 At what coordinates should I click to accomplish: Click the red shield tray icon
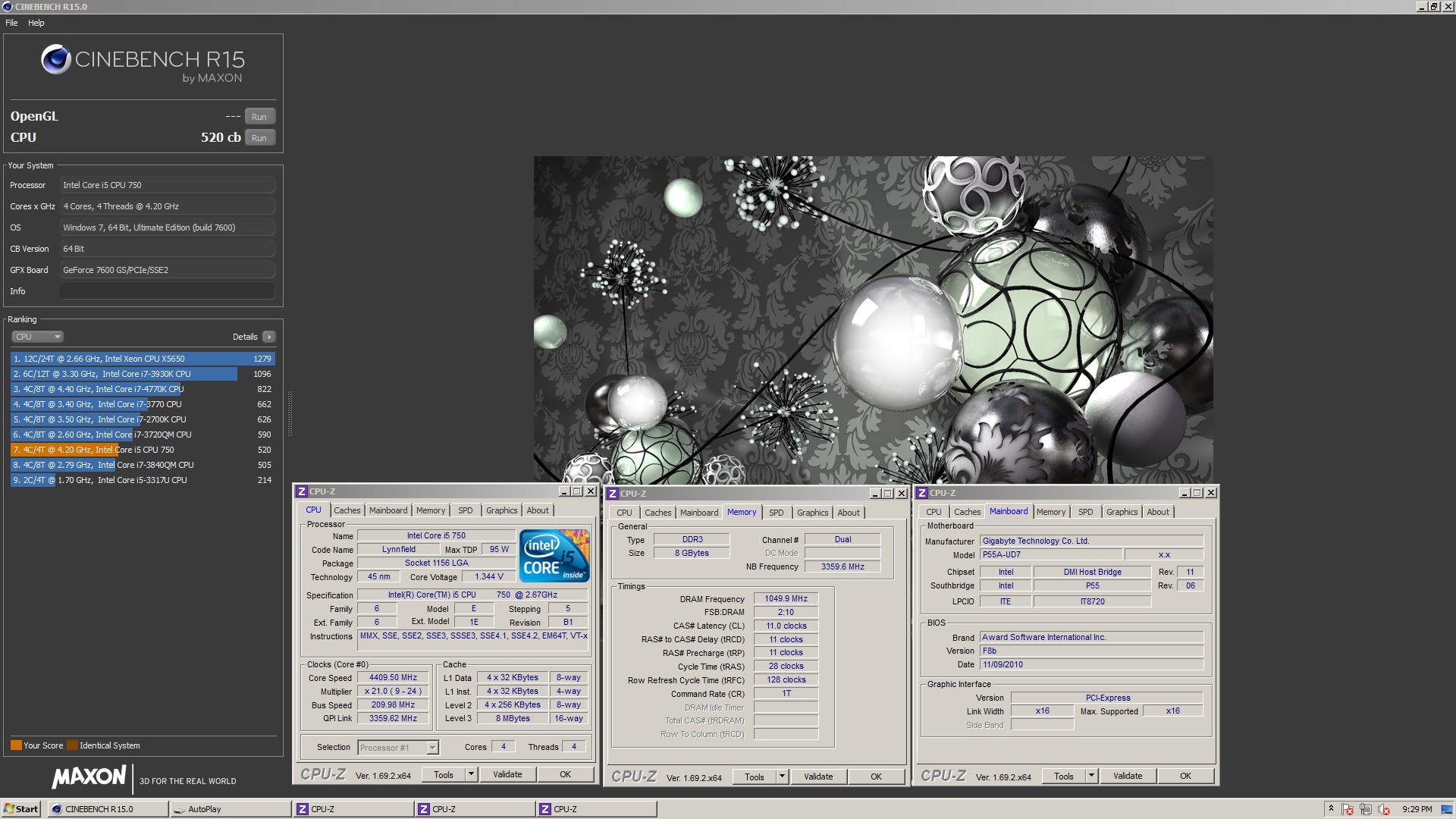[1348, 809]
